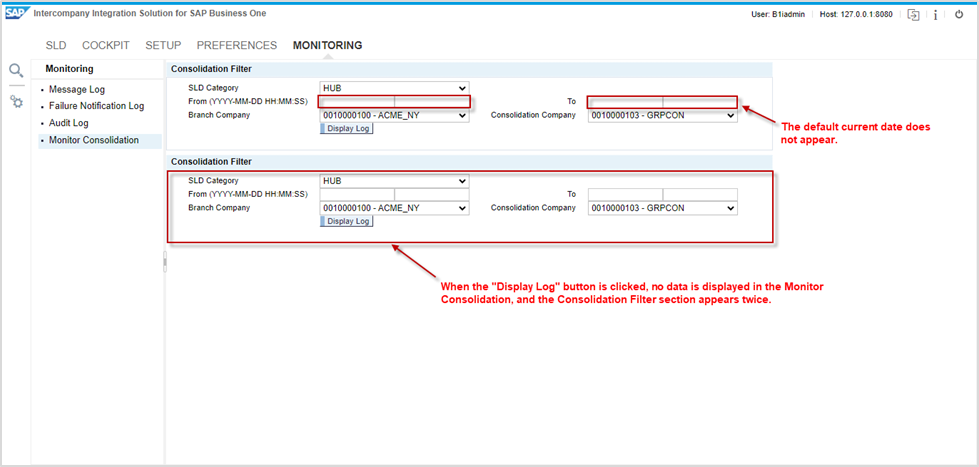
Task: Open the gears settings icon in the sidebar
Action: coord(16,102)
